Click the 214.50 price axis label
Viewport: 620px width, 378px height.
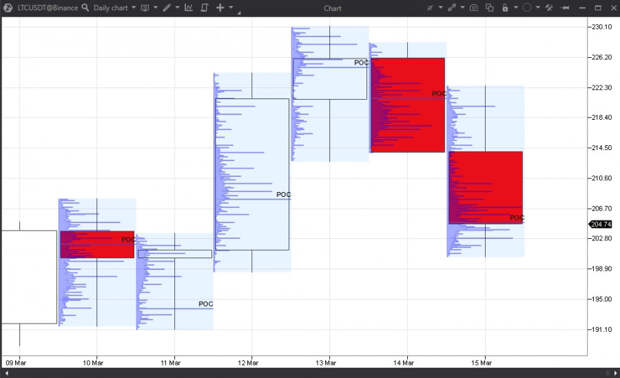pyautogui.click(x=601, y=147)
